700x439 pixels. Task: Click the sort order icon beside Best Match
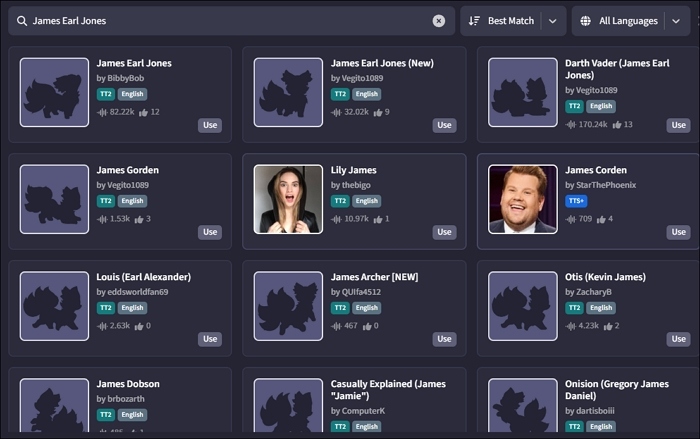click(474, 21)
